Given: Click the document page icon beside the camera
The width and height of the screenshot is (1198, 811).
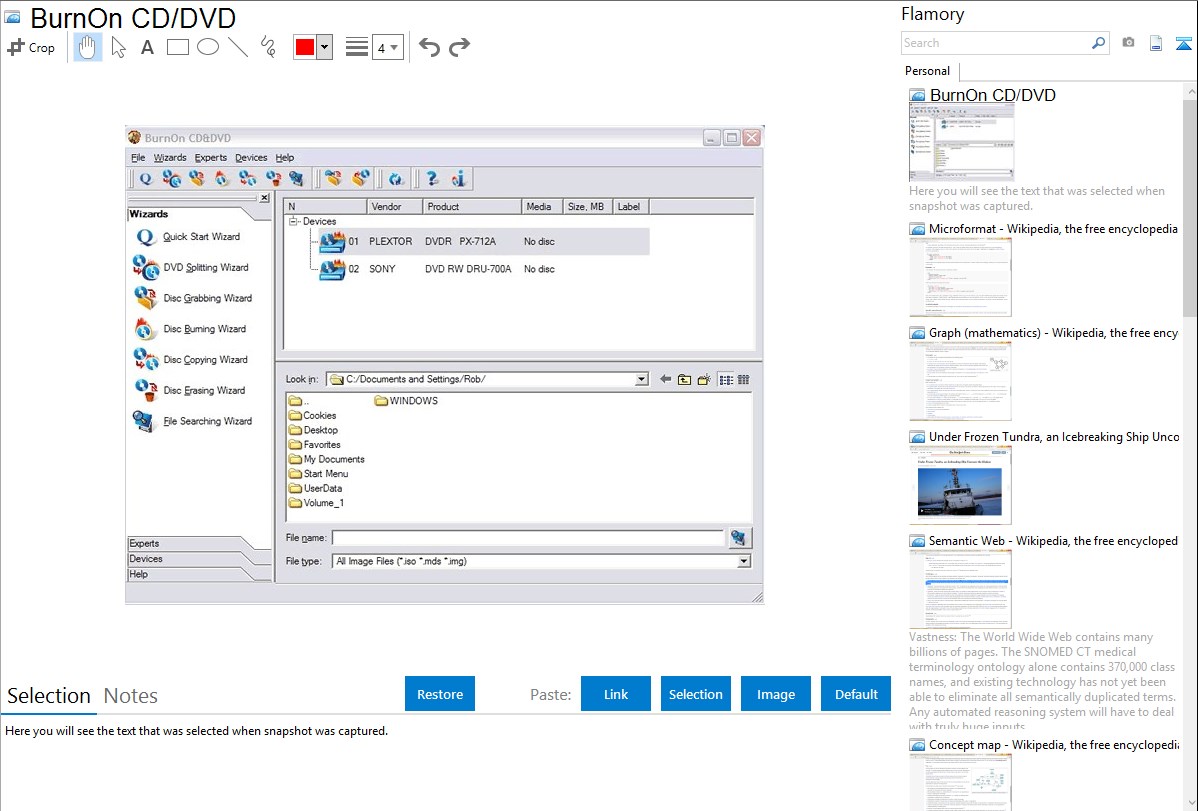Looking at the screenshot, I should coord(1156,44).
